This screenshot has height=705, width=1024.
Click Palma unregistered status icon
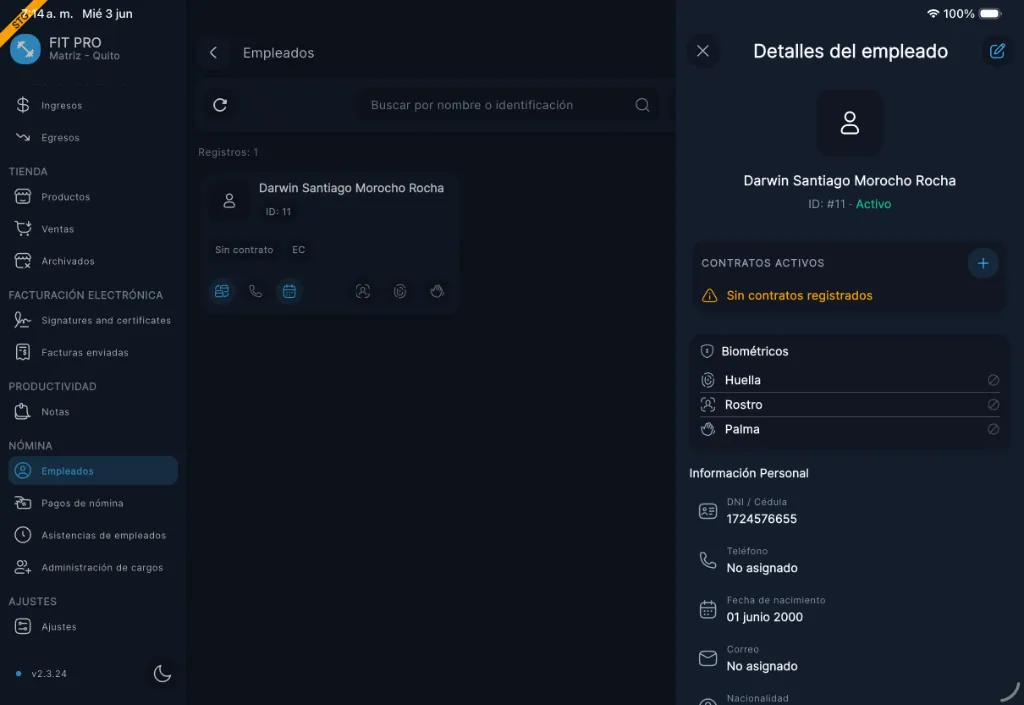[x=993, y=429]
